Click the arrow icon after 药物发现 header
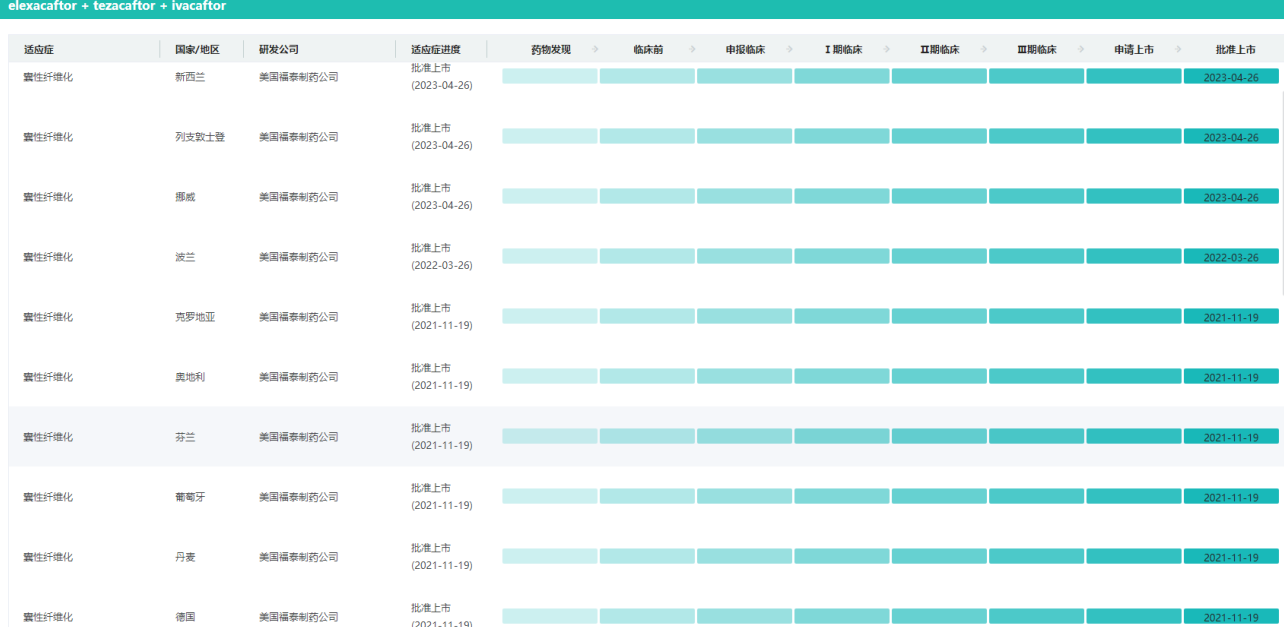Viewport: 1284px width, 627px height. 596,50
